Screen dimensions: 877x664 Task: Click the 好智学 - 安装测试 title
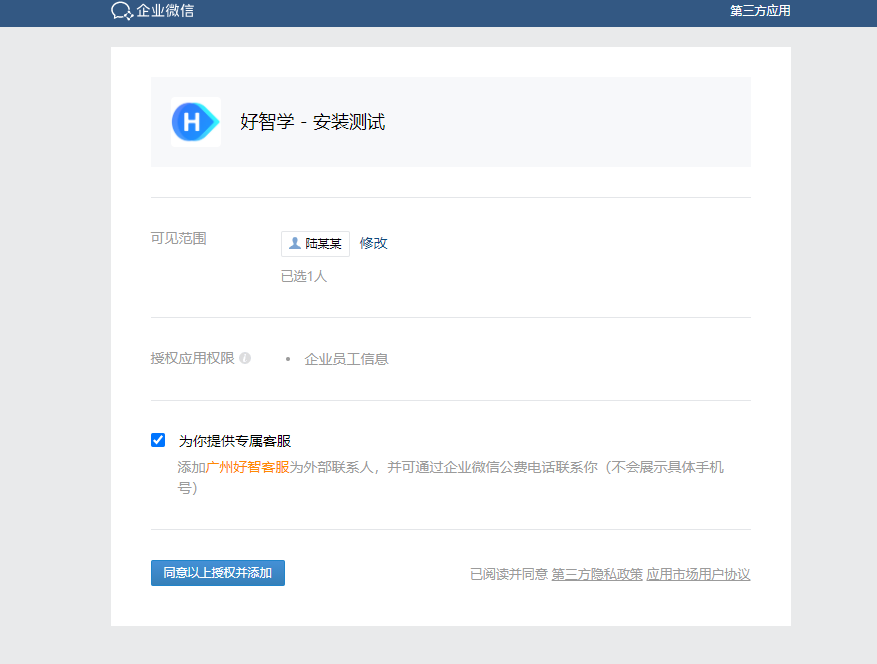point(313,122)
